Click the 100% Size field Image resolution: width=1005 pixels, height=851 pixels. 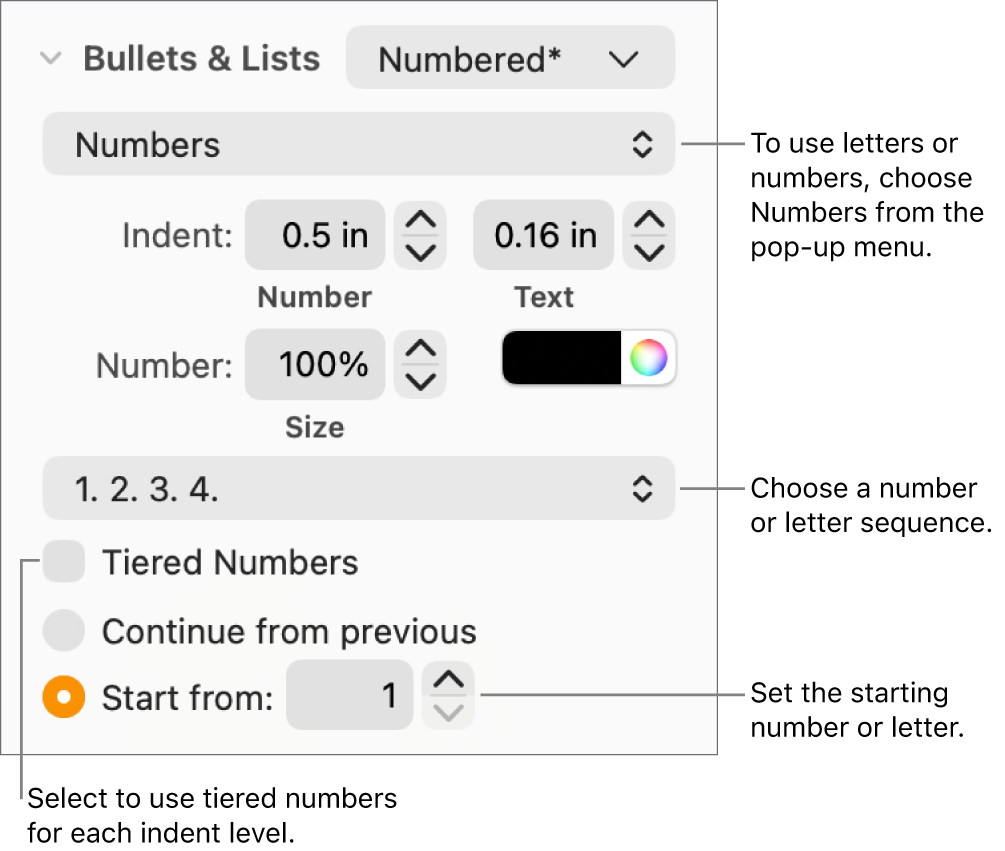pyautogui.click(x=314, y=364)
